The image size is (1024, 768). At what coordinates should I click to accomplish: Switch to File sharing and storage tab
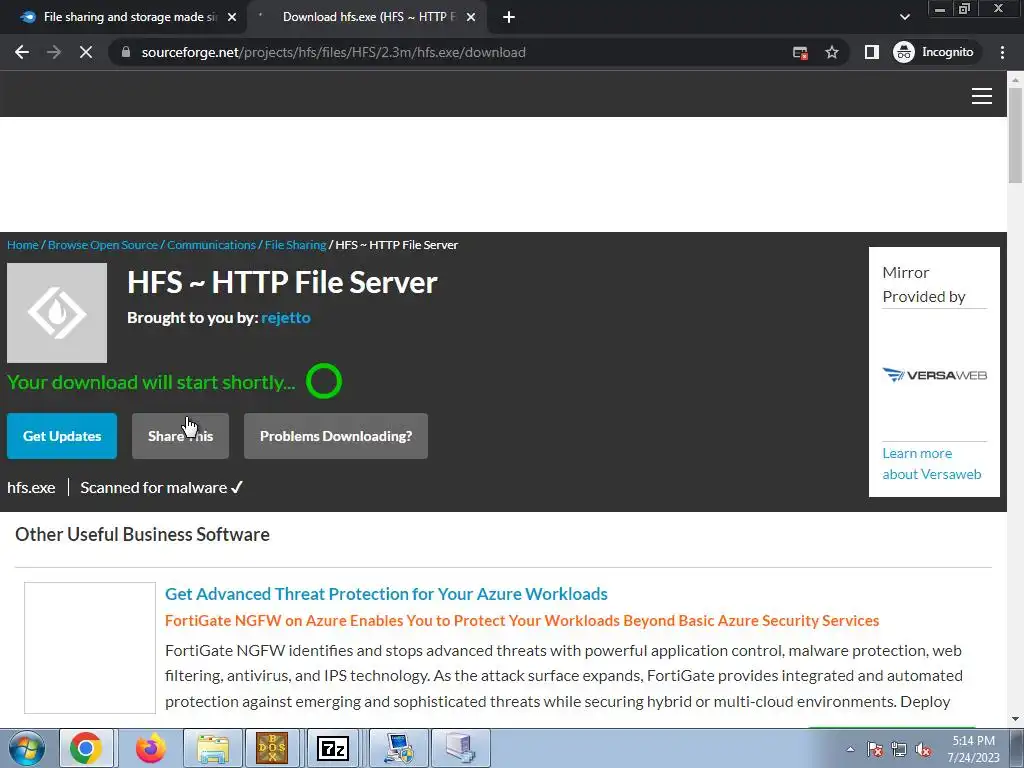tap(123, 17)
